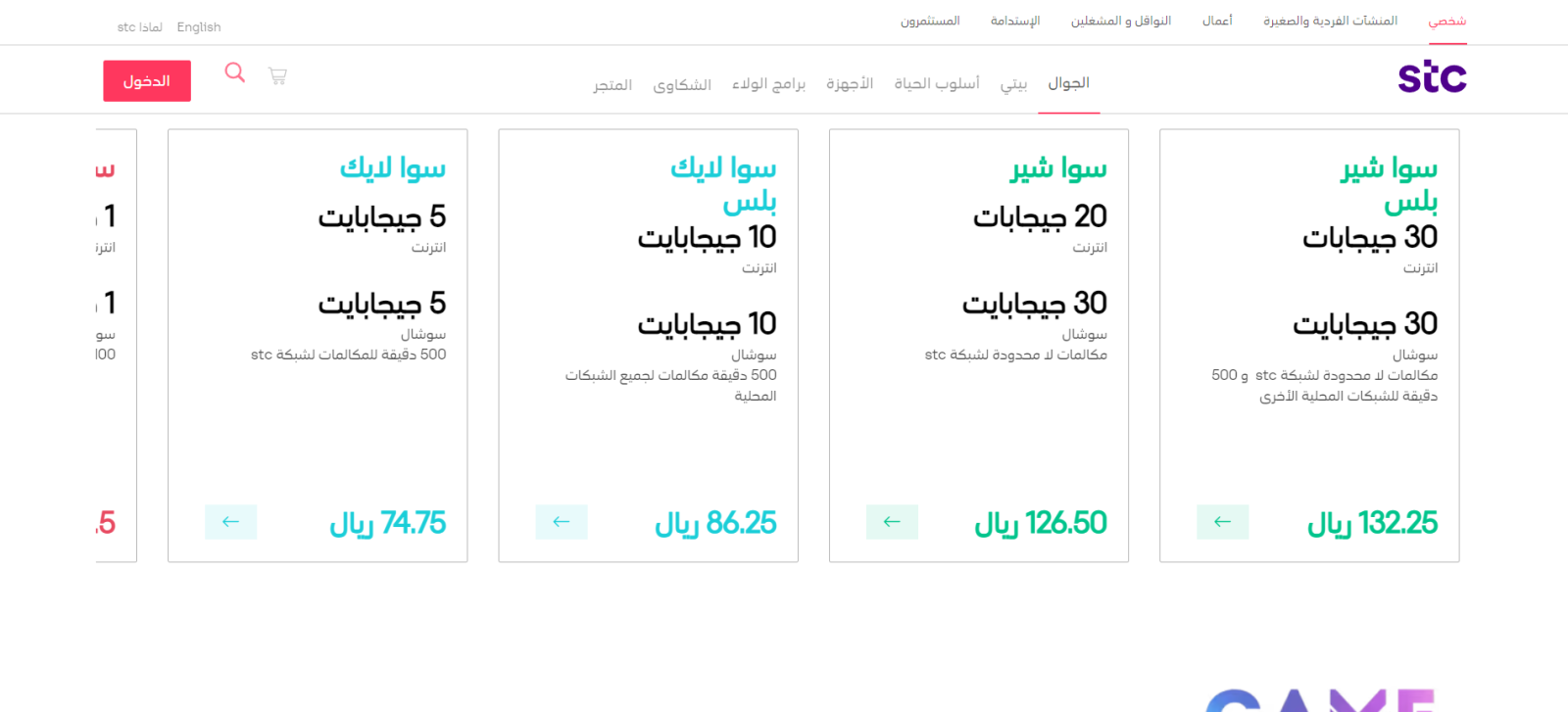Open the المتجر nav item
The image size is (1568, 712).
(612, 85)
